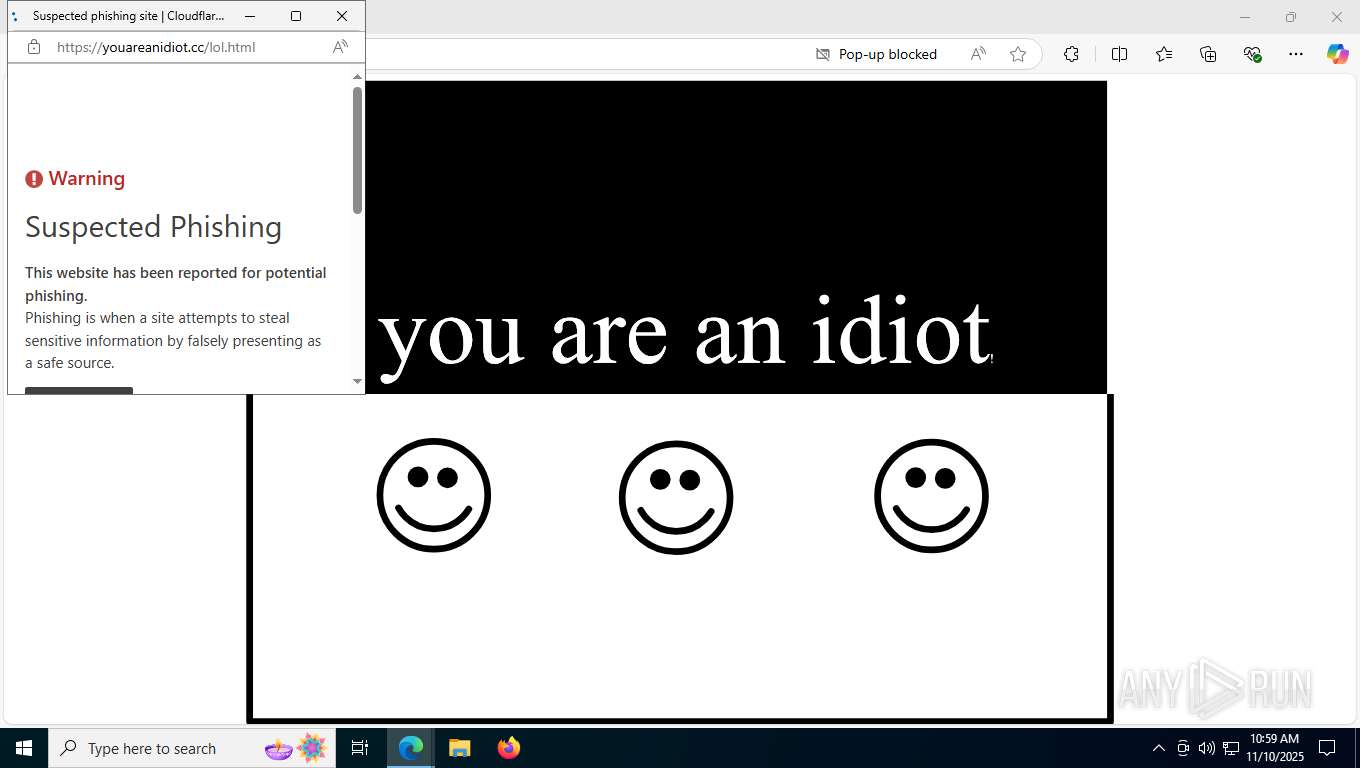
Task: Click popup scrollbar up arrow
Action: [x=357, y=76]
